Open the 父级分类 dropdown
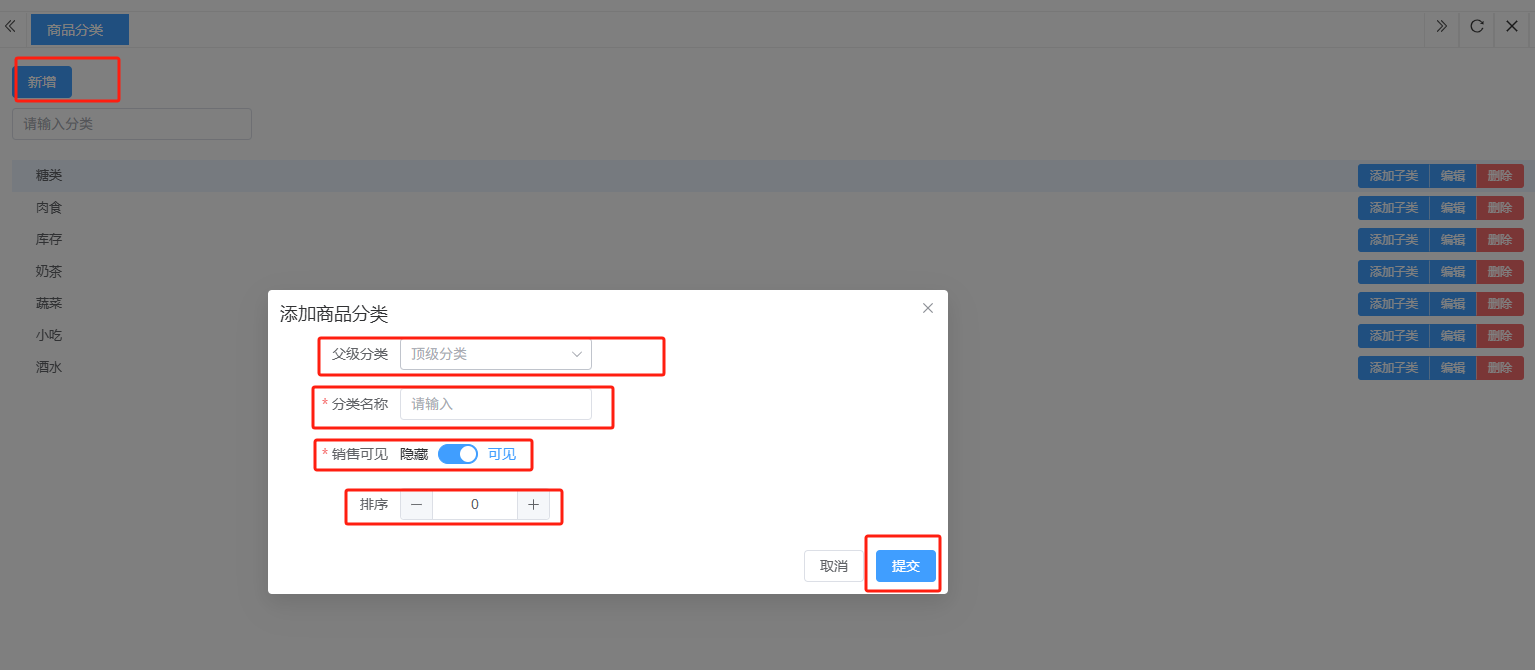The width and height of the screenshot is (1535, 670). coord(496,354)
